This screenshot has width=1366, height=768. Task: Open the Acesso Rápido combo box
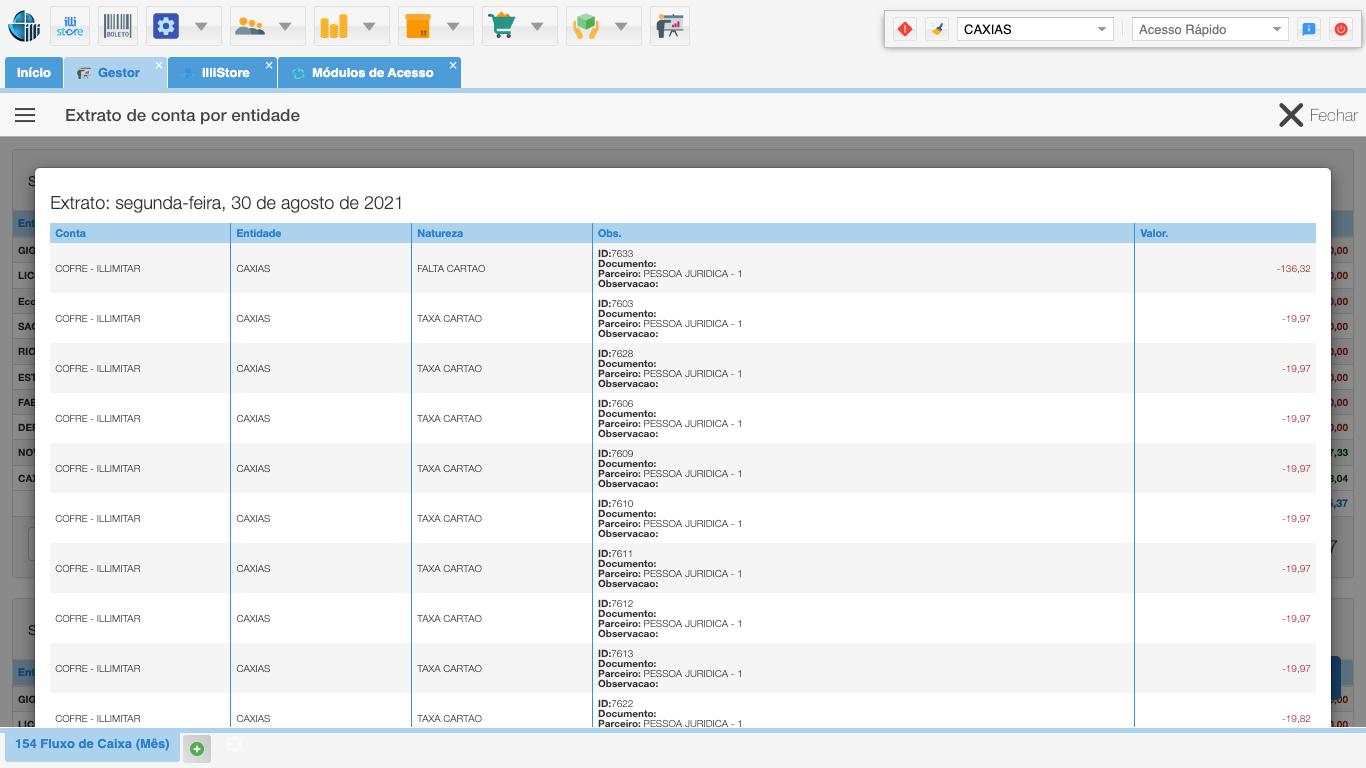pos(1210,29)
